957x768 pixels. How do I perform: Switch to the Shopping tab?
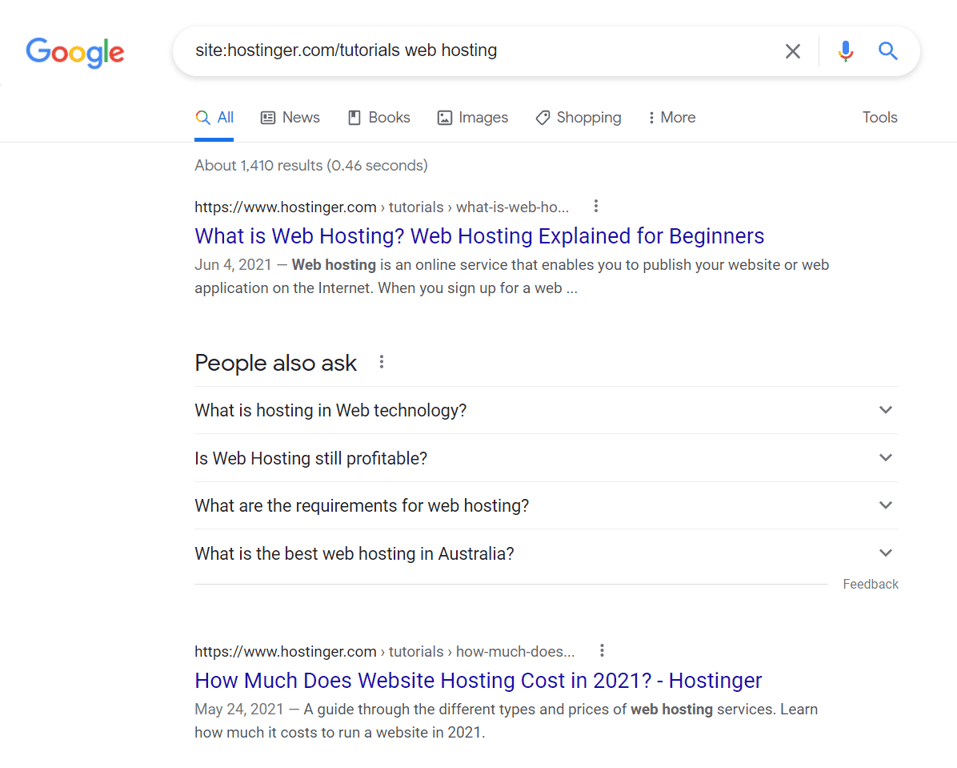(578, 117)
